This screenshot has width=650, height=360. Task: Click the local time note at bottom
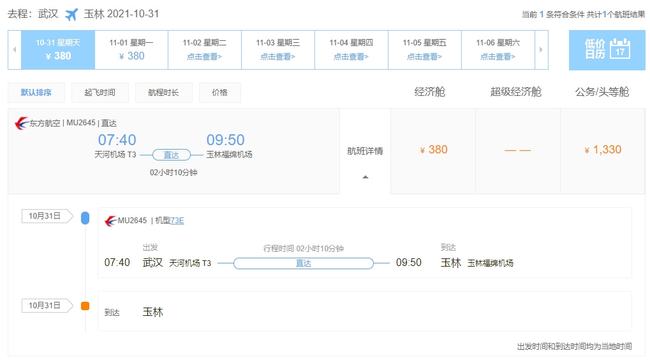point(575,346)
